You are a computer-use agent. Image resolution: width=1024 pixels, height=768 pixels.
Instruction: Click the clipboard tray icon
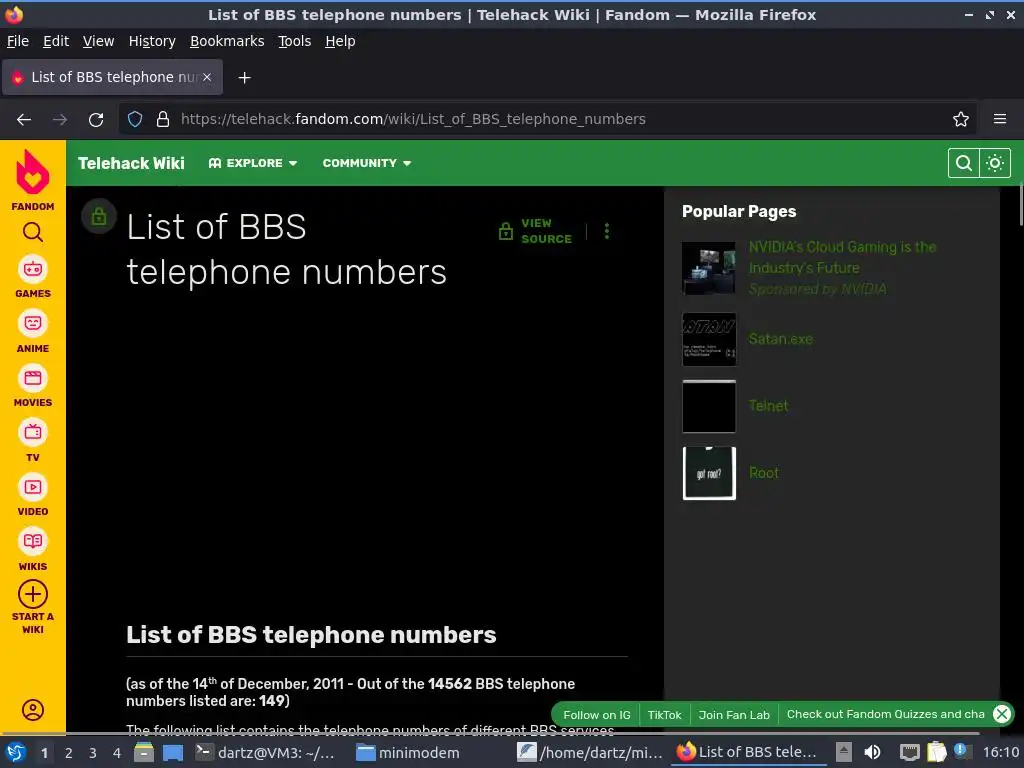(936, 753)
